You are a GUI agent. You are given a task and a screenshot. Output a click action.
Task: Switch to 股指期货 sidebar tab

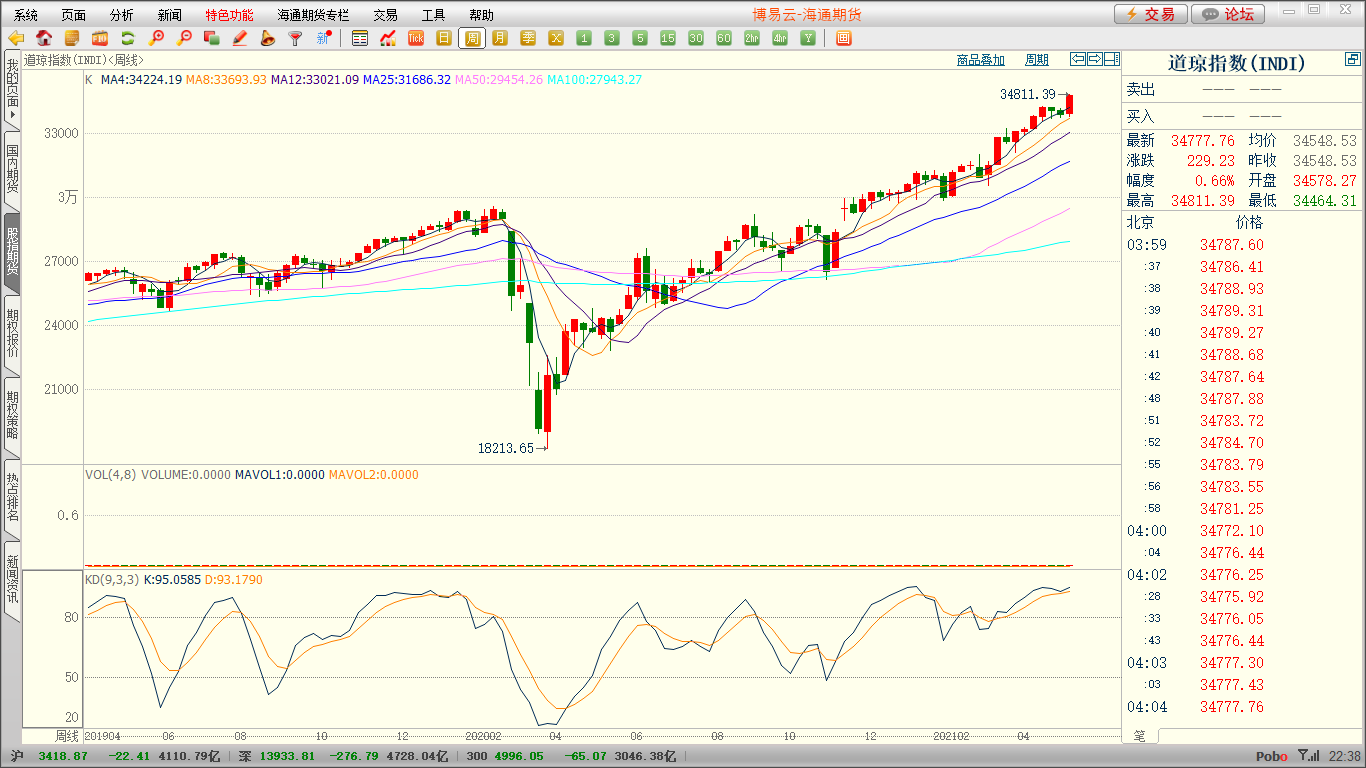tap(11, 251)
